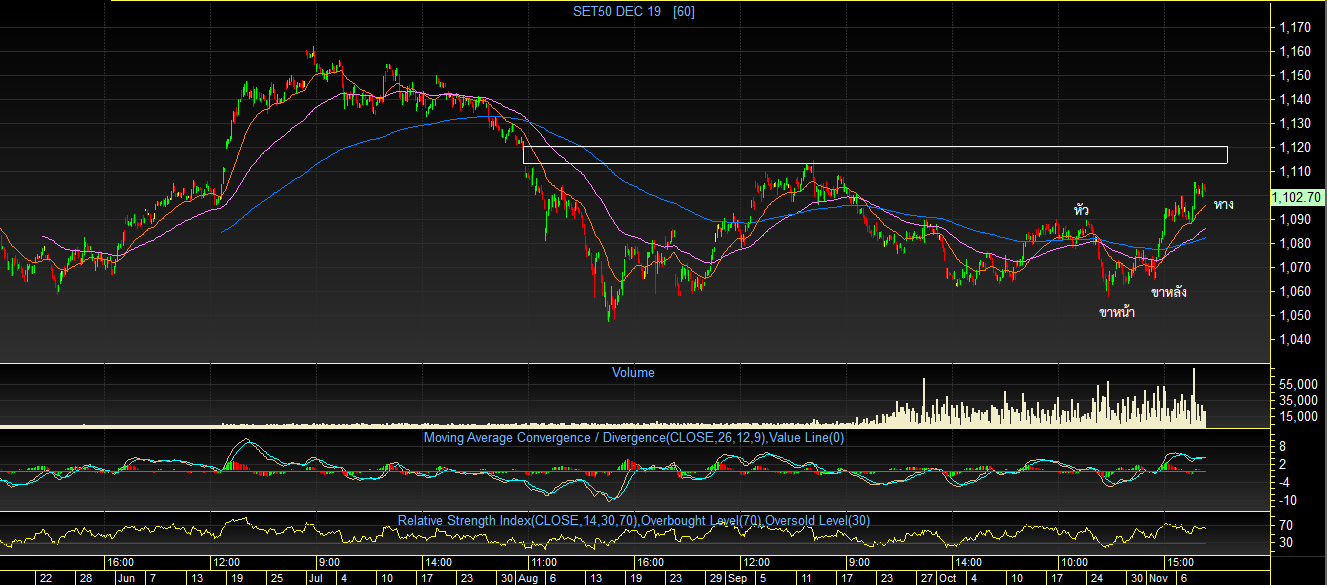The image size is (1327, 585).
Task: Select the RSI axis value 70
Action: click(1286, 525)
